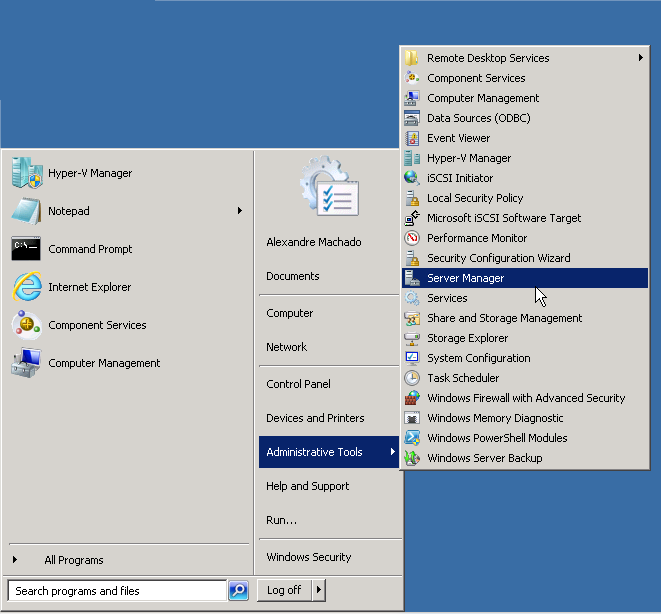Click the Computer Management icon in Administrative Tools
661x614 pixels.
(412, 98)
